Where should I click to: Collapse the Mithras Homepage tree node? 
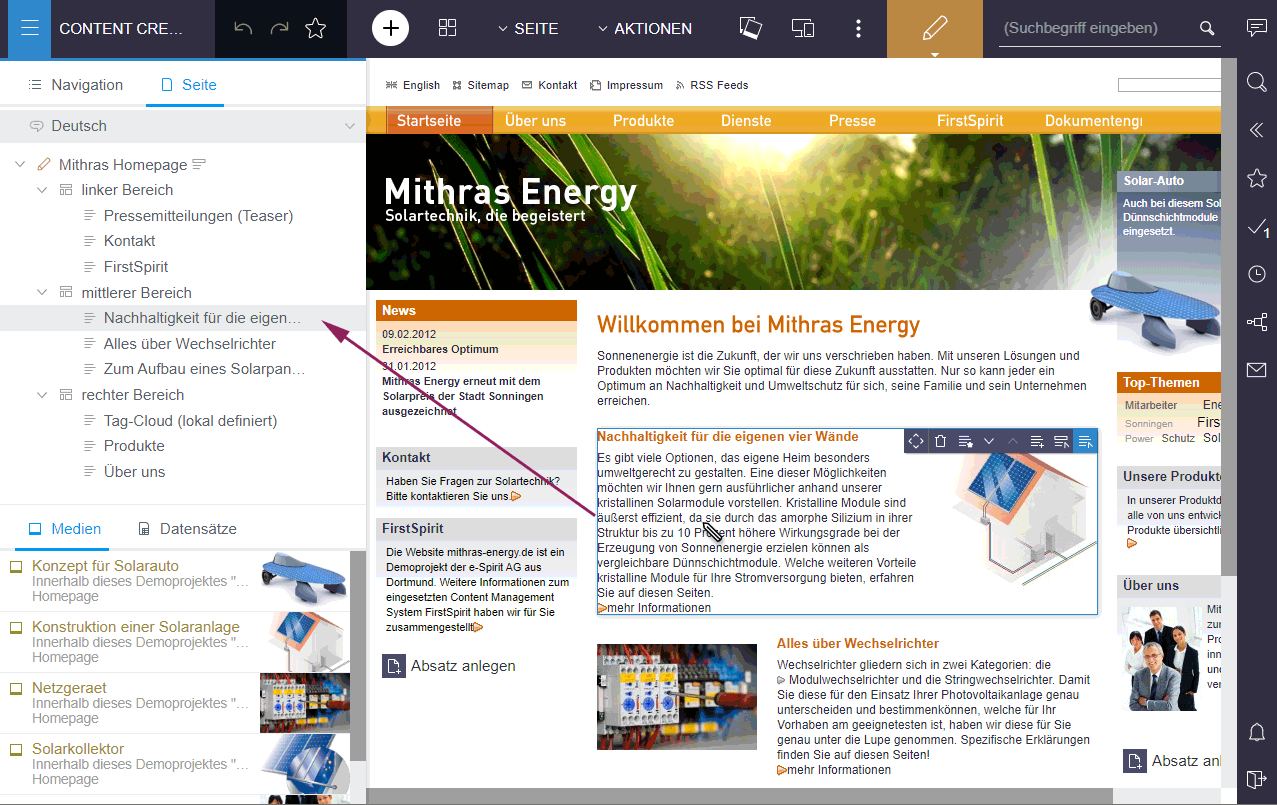click(x=20, y=164)
